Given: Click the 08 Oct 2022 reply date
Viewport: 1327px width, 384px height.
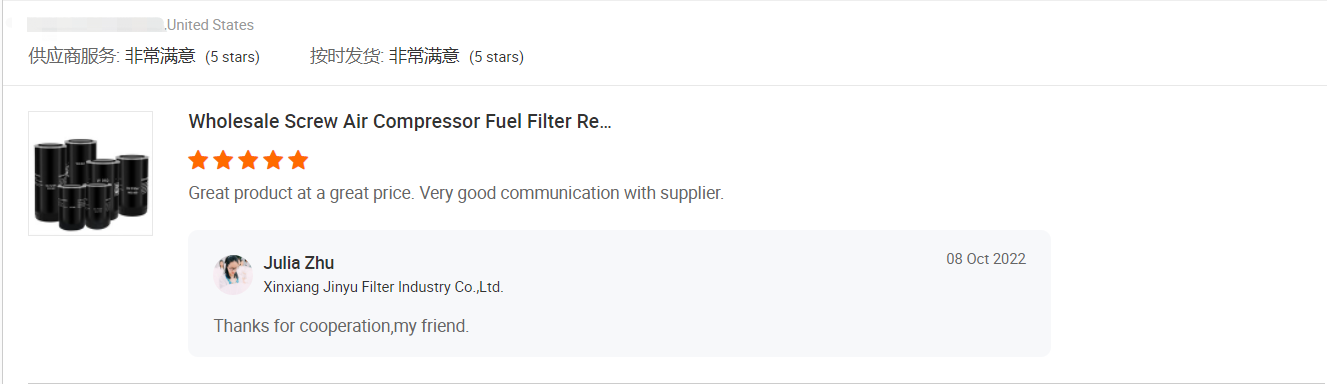Looking at the screenshot, I should click(986, 259).
